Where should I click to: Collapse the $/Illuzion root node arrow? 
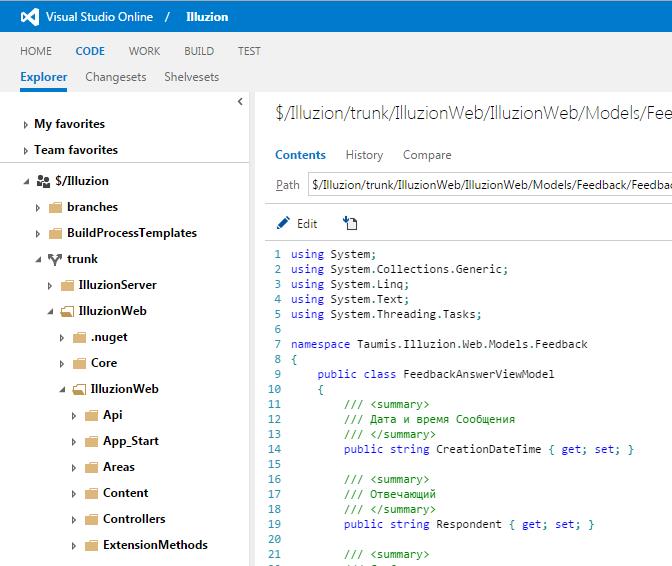coord(26,182)
